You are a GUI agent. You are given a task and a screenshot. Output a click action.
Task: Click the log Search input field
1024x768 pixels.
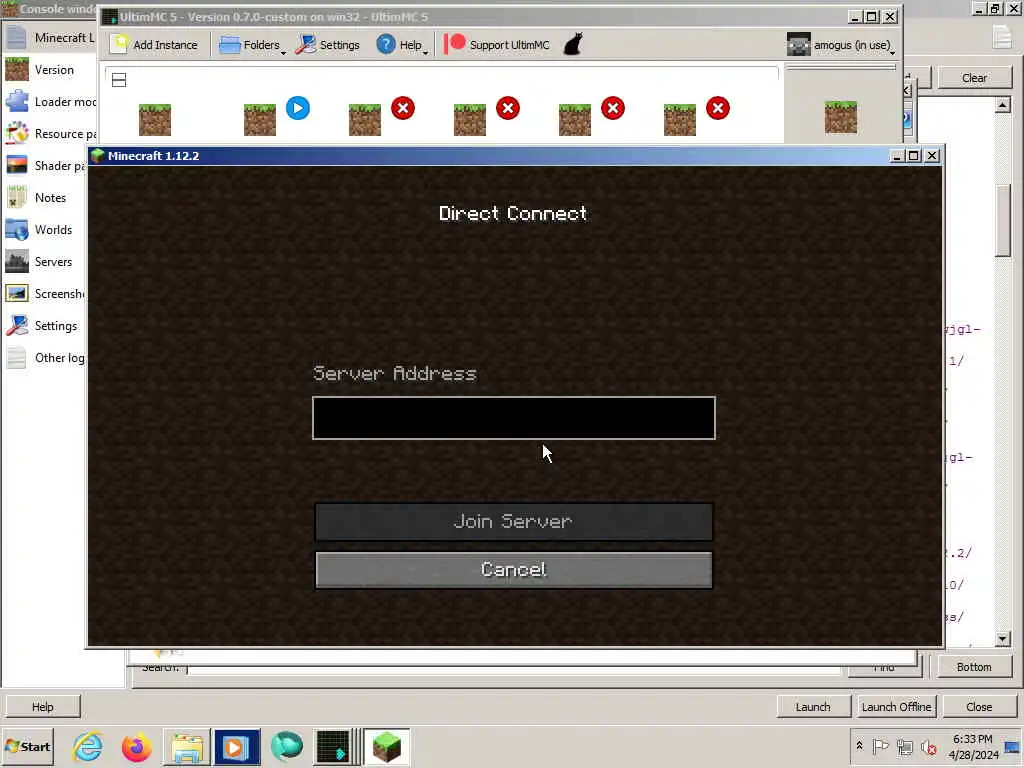(x=513, y=669)
